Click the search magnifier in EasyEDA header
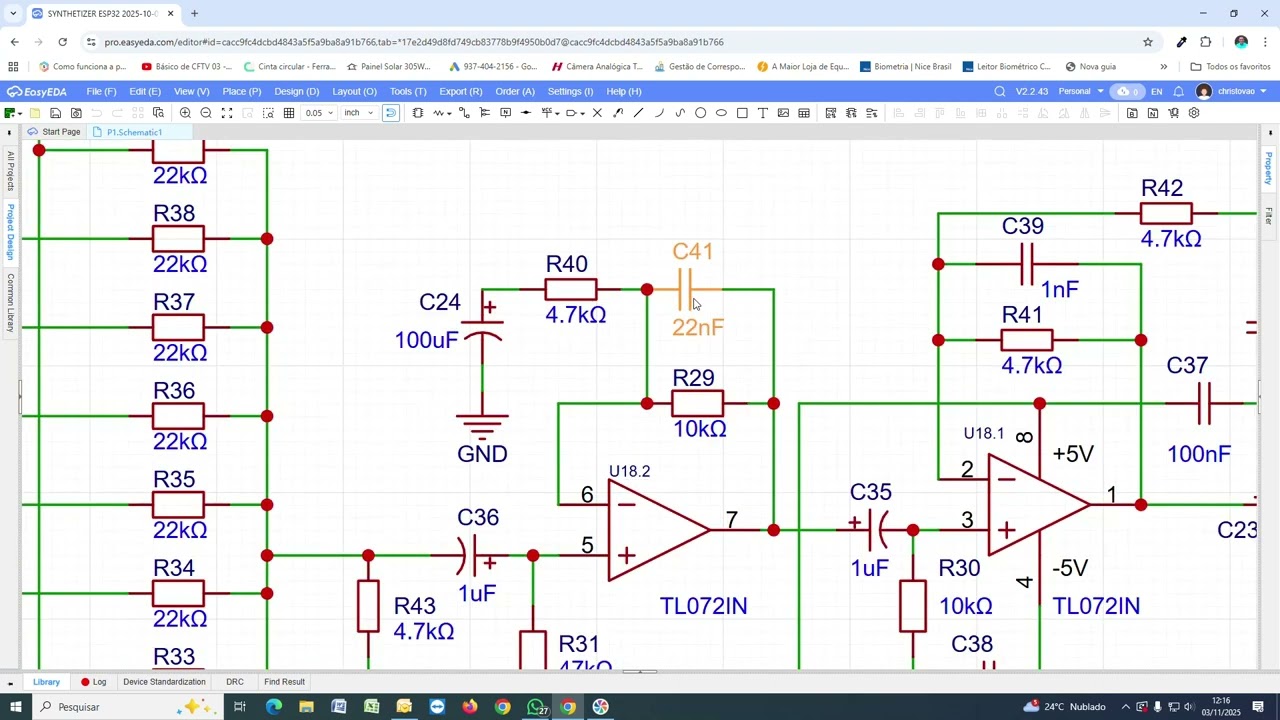Image resolution: width=1280 pixels, height=720 pixels. tap(1000, 91)
